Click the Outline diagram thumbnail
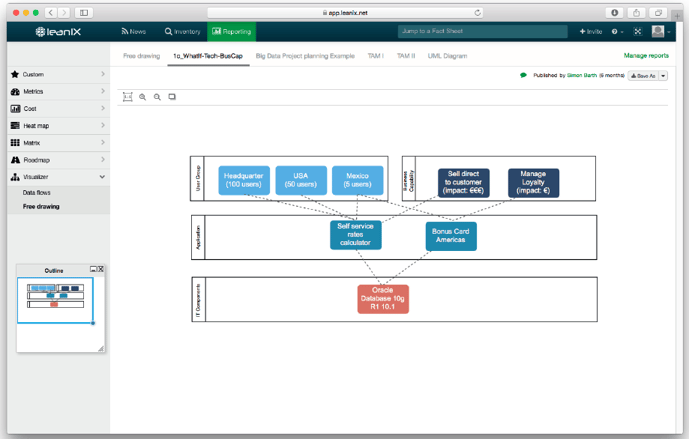 click(55, 296)
